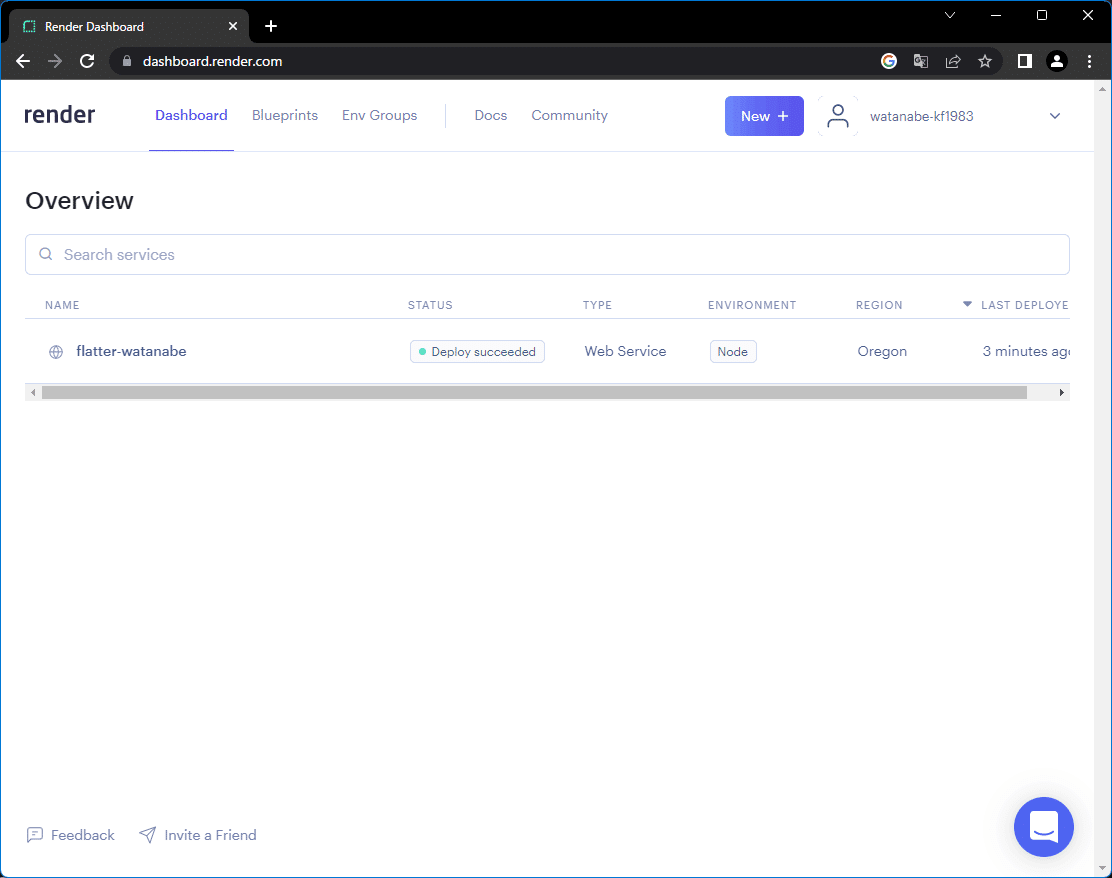Click the table scrollbar right arrow

coord(1062,392)
